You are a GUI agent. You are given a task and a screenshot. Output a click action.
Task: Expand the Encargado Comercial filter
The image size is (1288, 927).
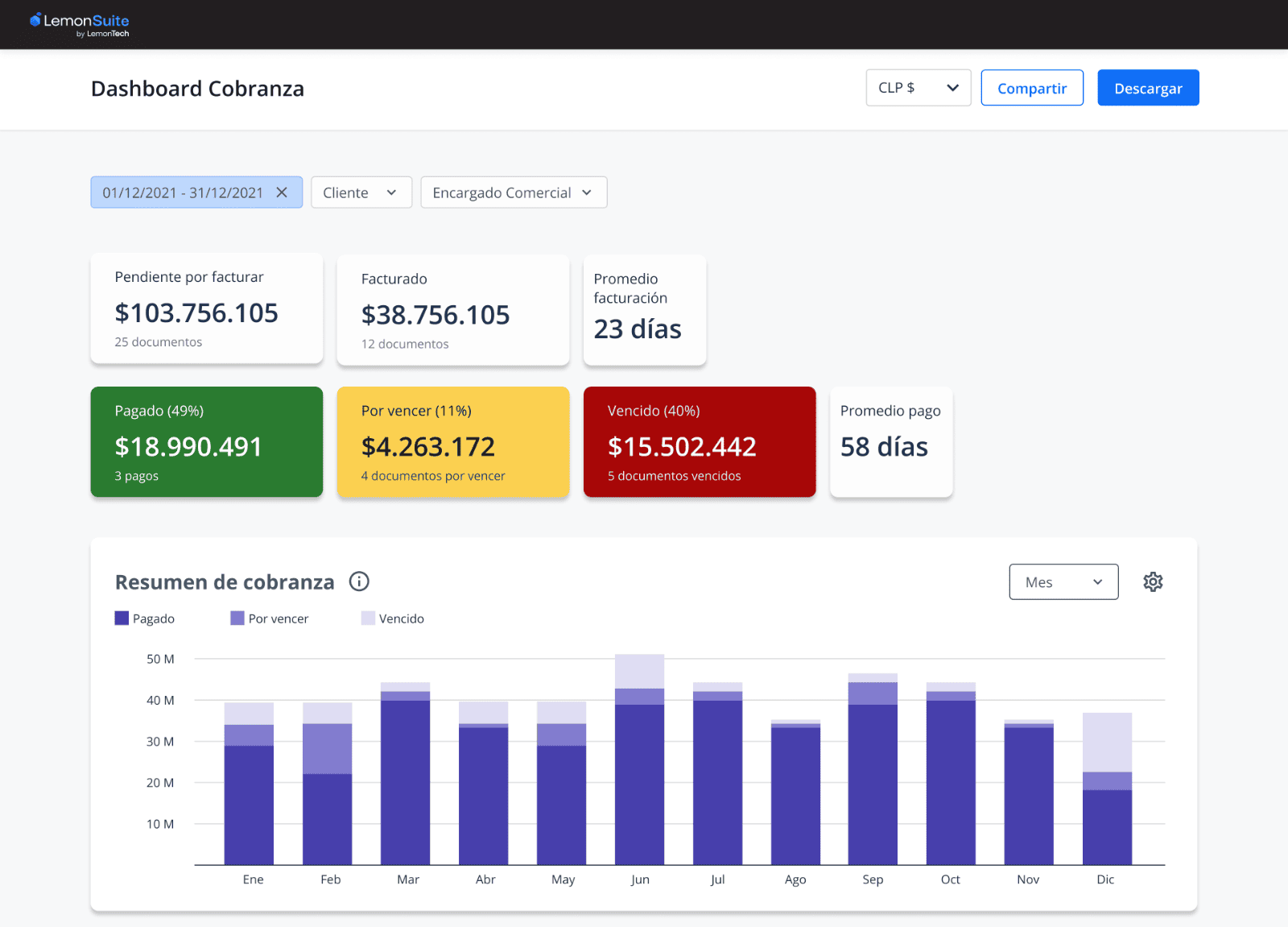513,192
